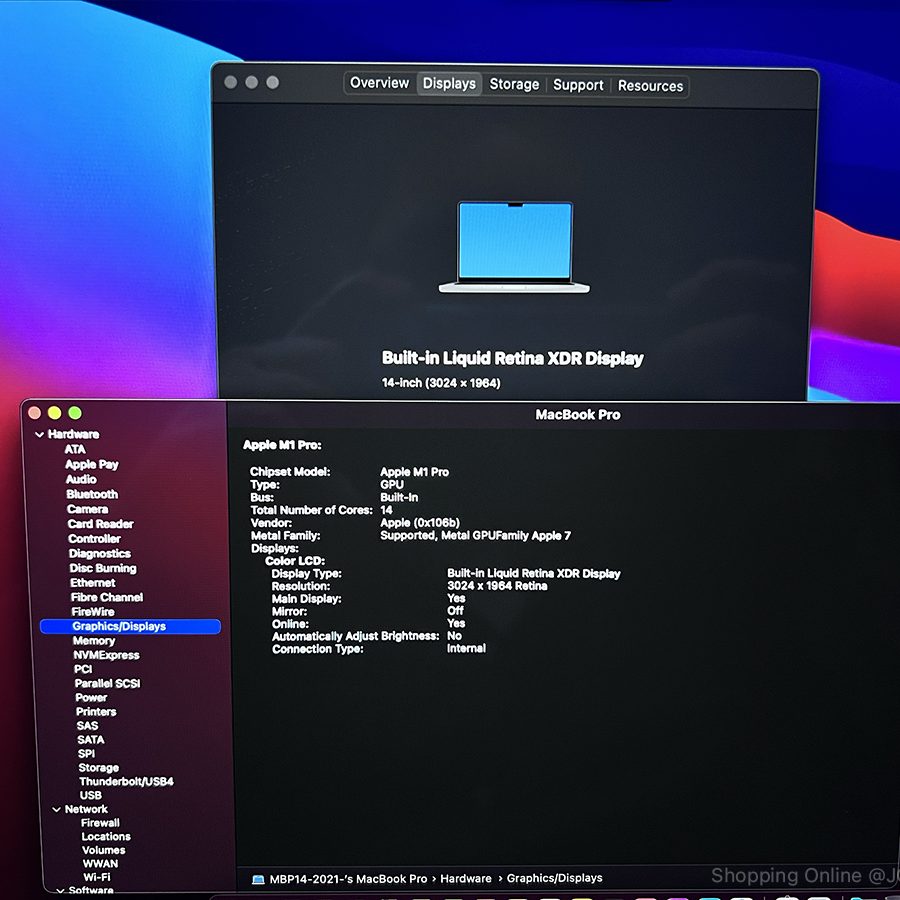Collapse the Hardware section in sidebar
This screenshot has width=900, height=900.
click(40, 435)
